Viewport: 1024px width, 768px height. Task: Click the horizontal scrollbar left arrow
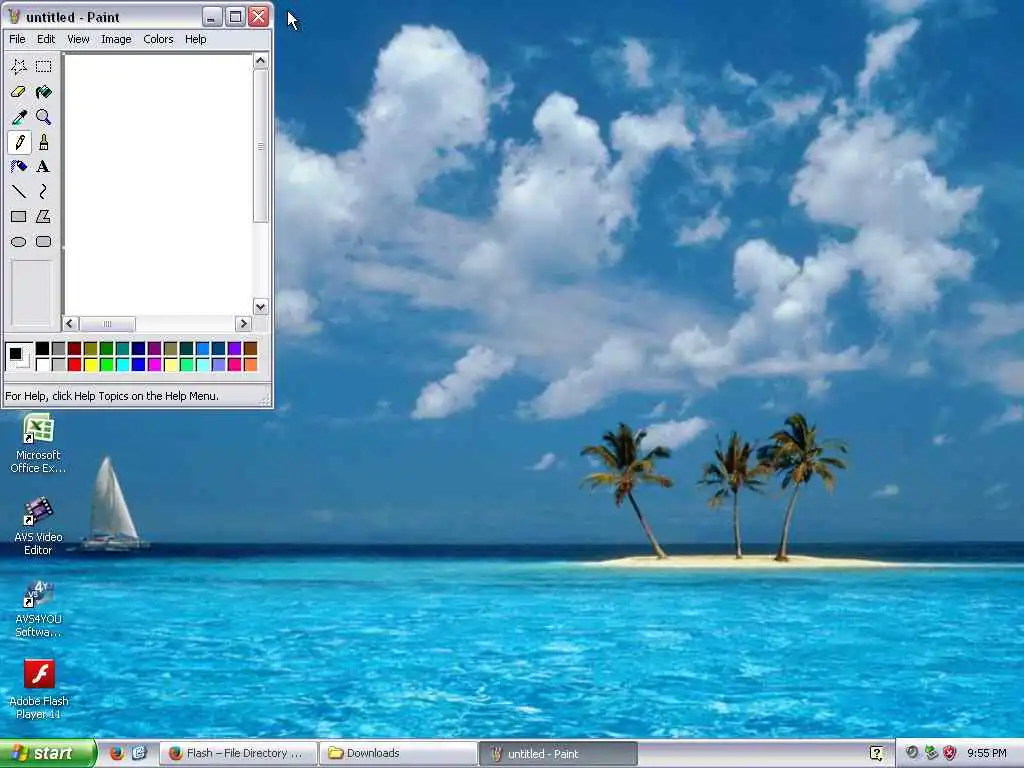click(x=71, y=323)
